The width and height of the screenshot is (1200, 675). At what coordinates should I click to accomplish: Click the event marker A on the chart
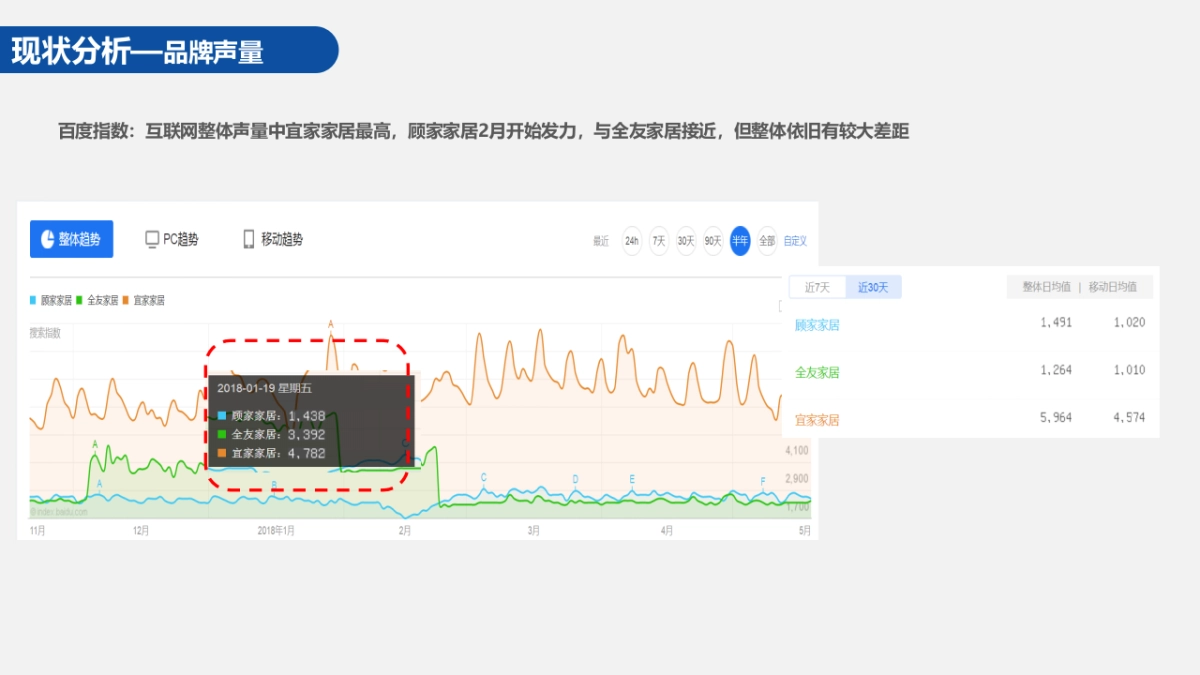(330, 325)
